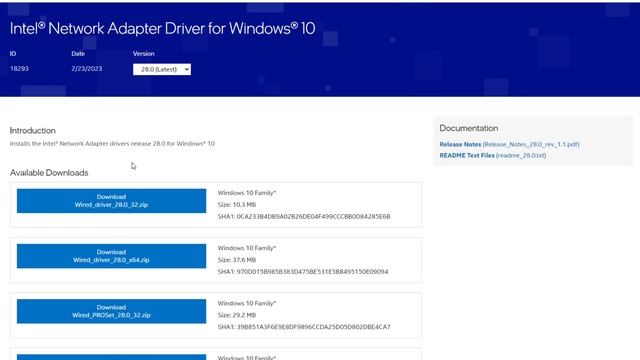
Task: Download Wired_PROSet_28.0_32.zip
Action: point(111,311)
